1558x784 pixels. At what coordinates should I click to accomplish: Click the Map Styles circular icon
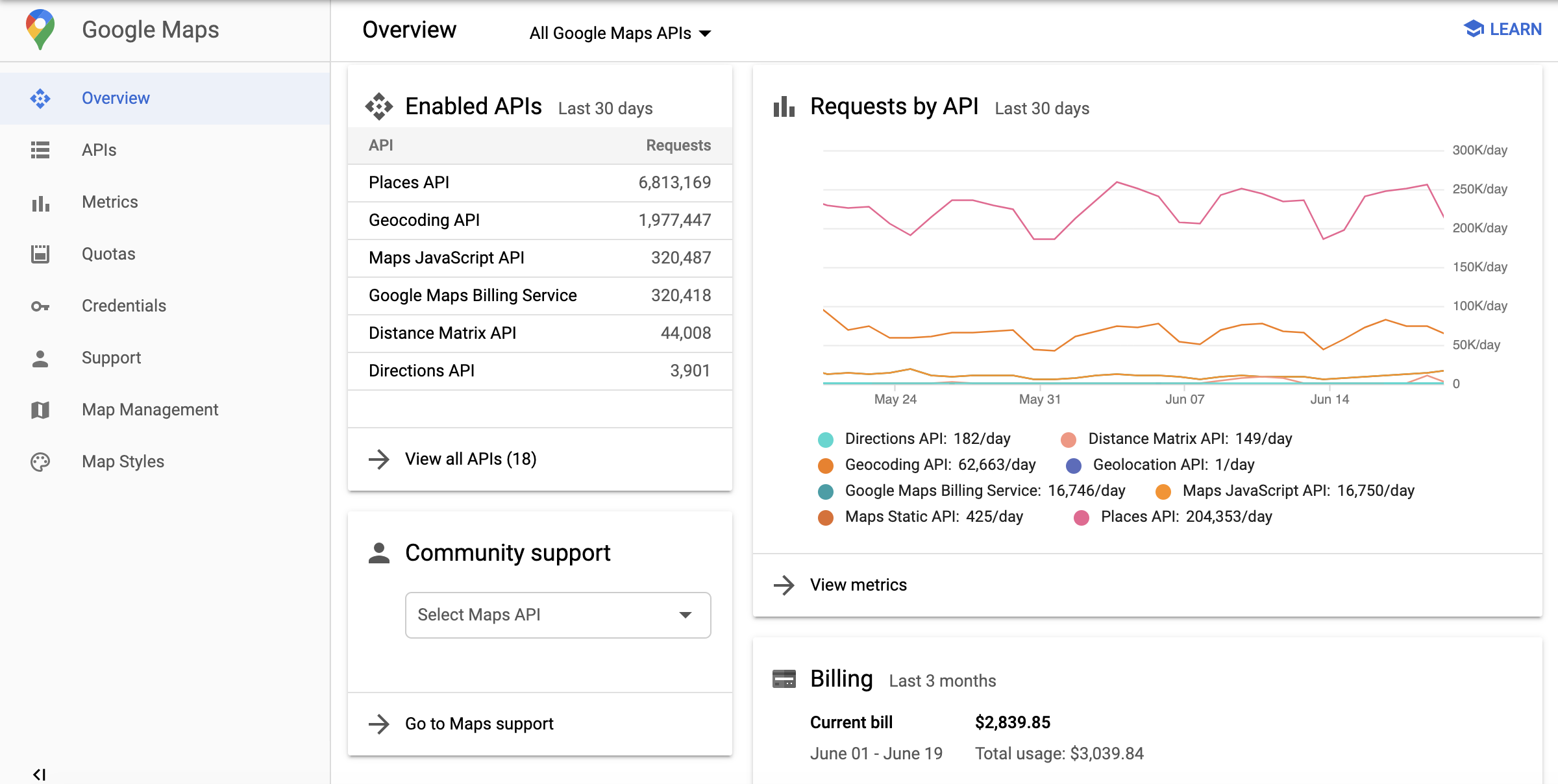pyautogui.click(x=41, y=461)
